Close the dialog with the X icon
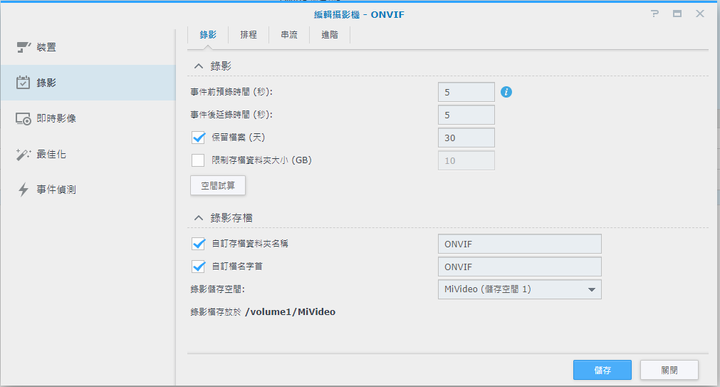Screen dimensions: 720x387 pos(700,14)
